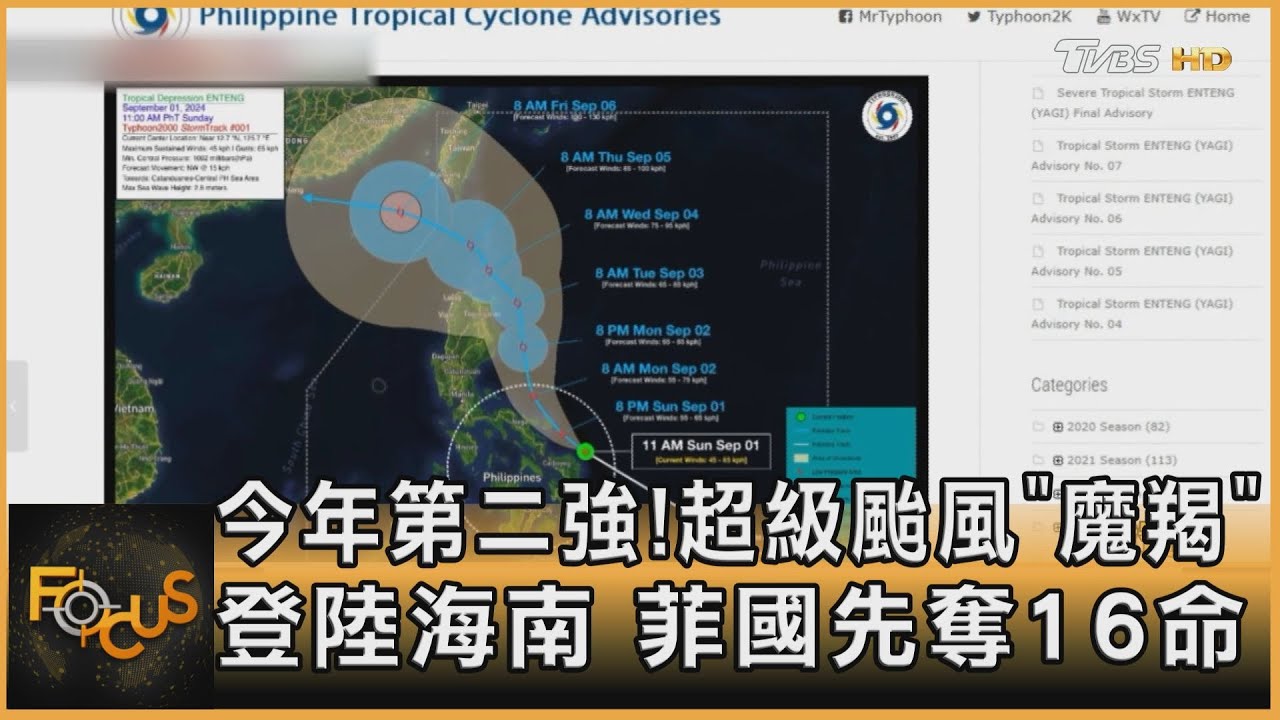Expand the 2020 Season category
Image resolution: width=1280 pixels, height=720 pixels.
pos(1058,427)
